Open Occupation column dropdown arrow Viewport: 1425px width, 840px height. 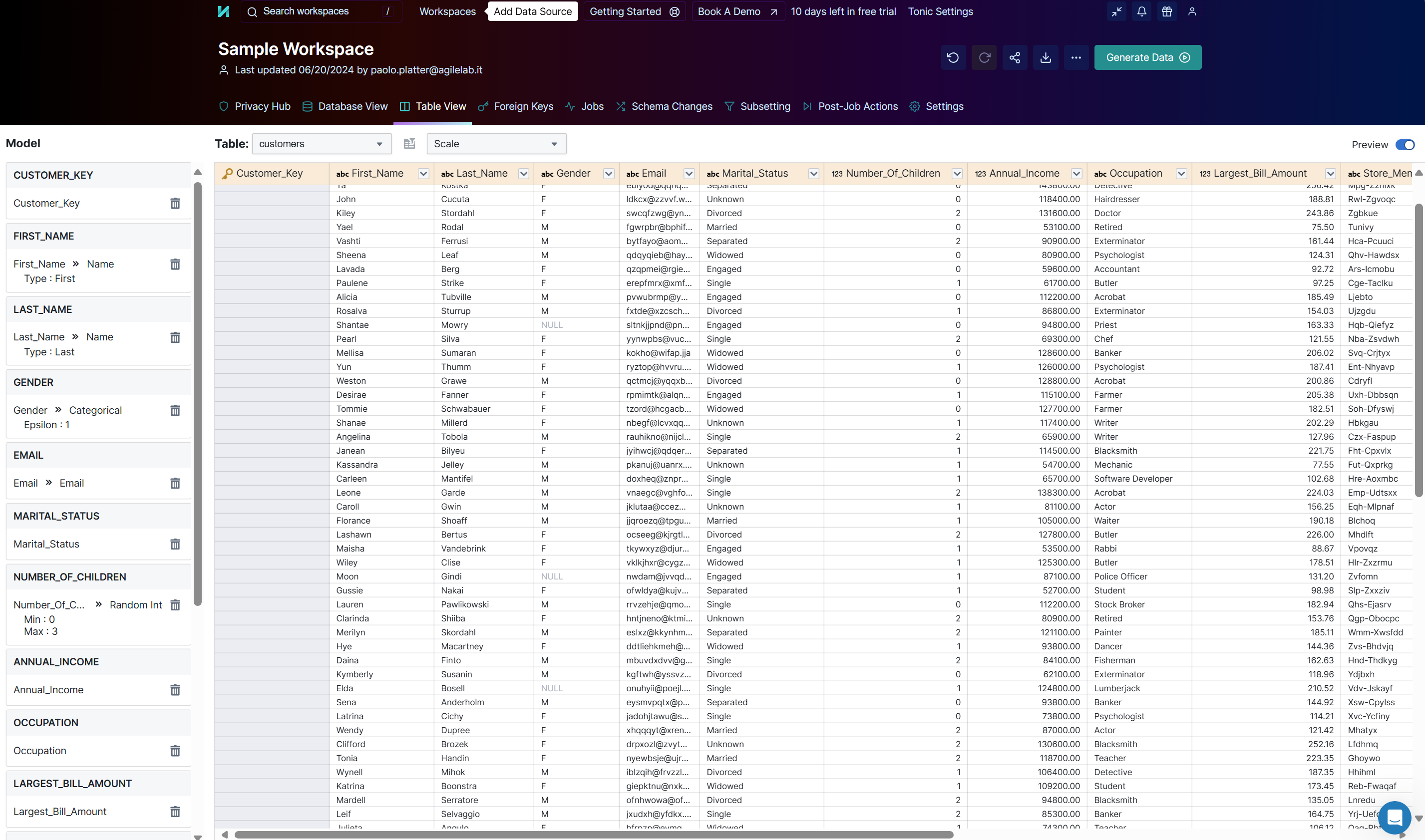coord(1181,174)
